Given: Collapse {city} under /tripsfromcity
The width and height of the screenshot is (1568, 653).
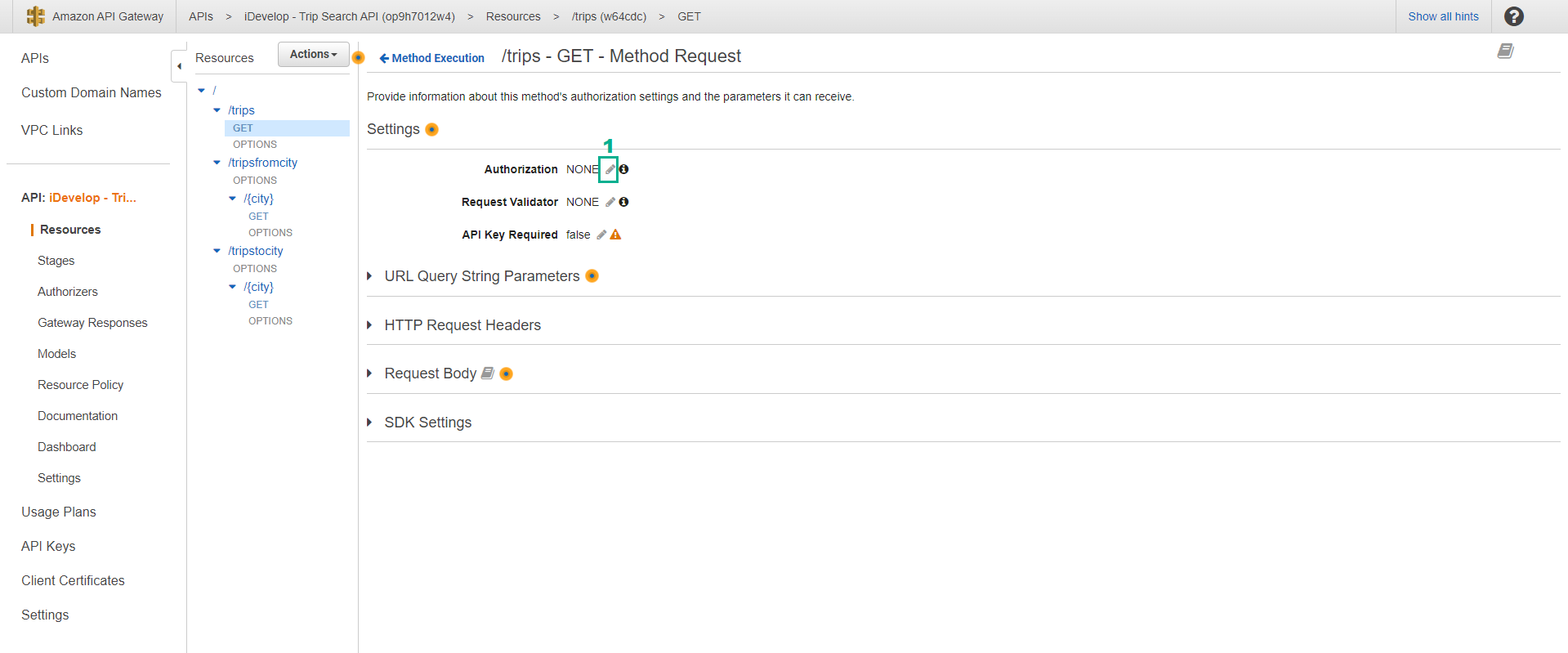Looking at the screenshot, I should tap(233, 199).
